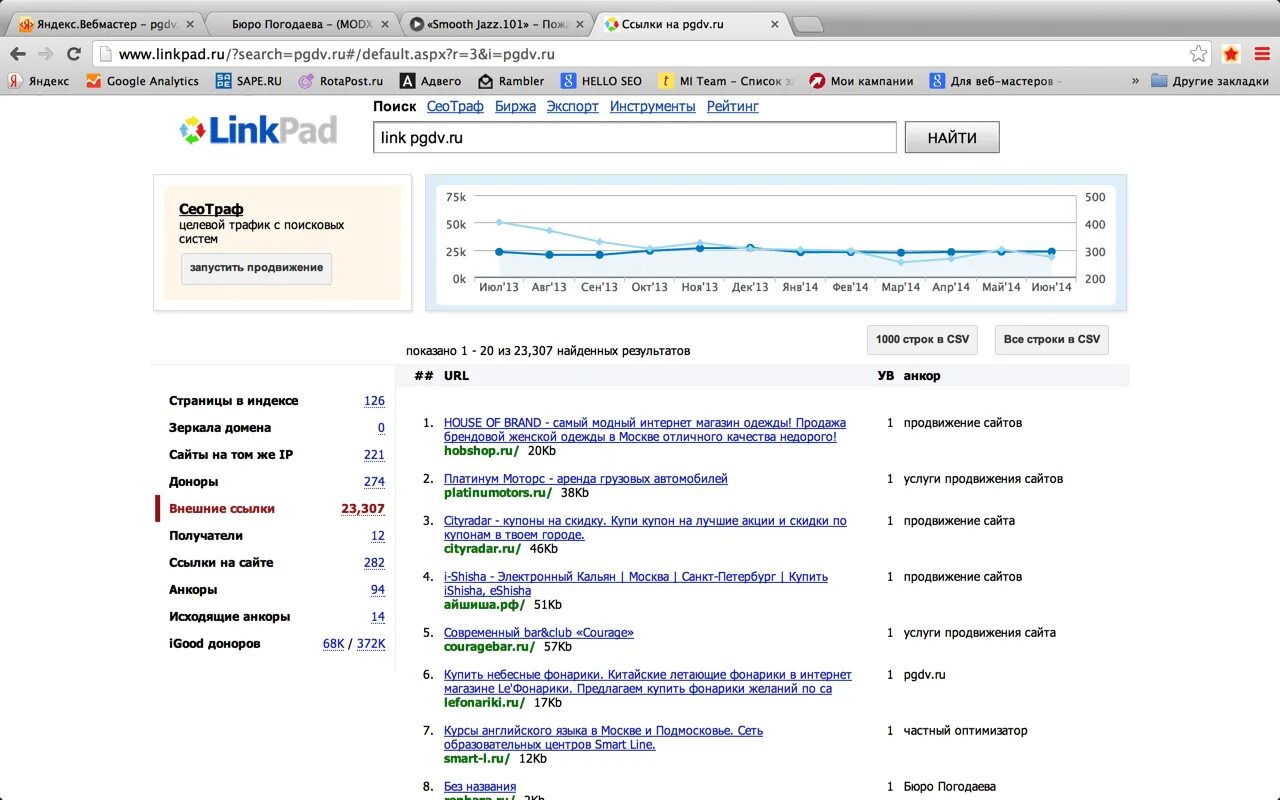Expand hidden bookmarks with the chevron
This screenshot has width=1280, height=800.
tap(1135, 81)
